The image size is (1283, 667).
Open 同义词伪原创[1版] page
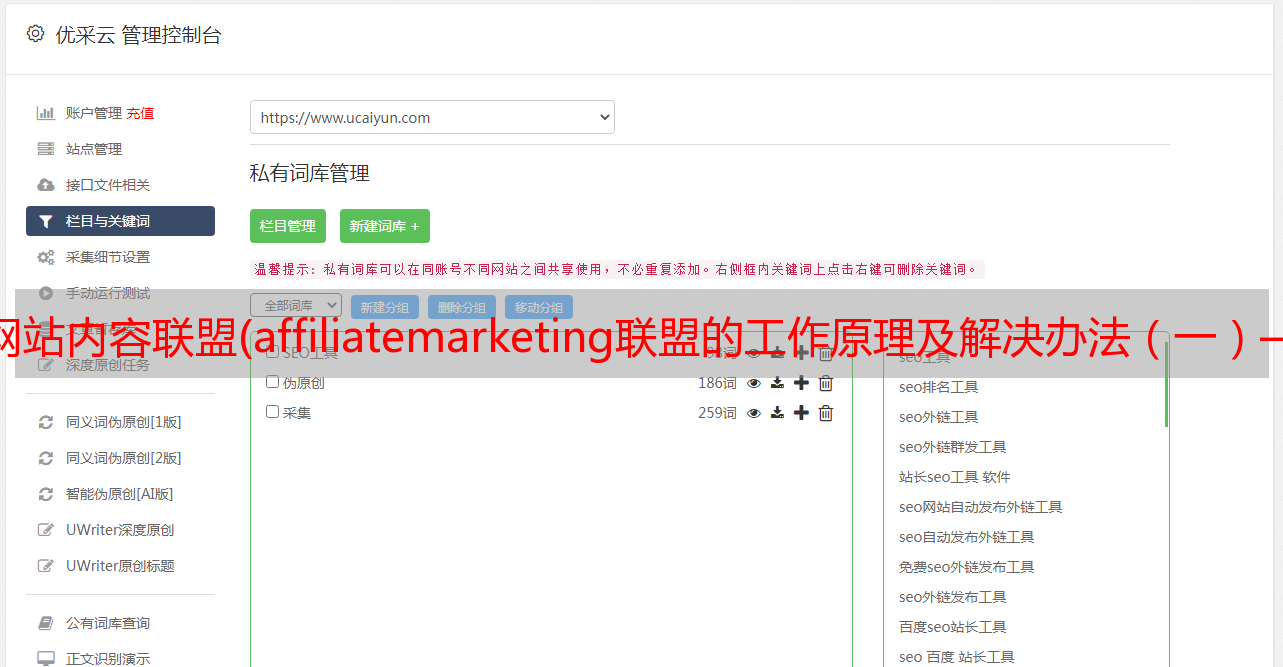(124, 422)
